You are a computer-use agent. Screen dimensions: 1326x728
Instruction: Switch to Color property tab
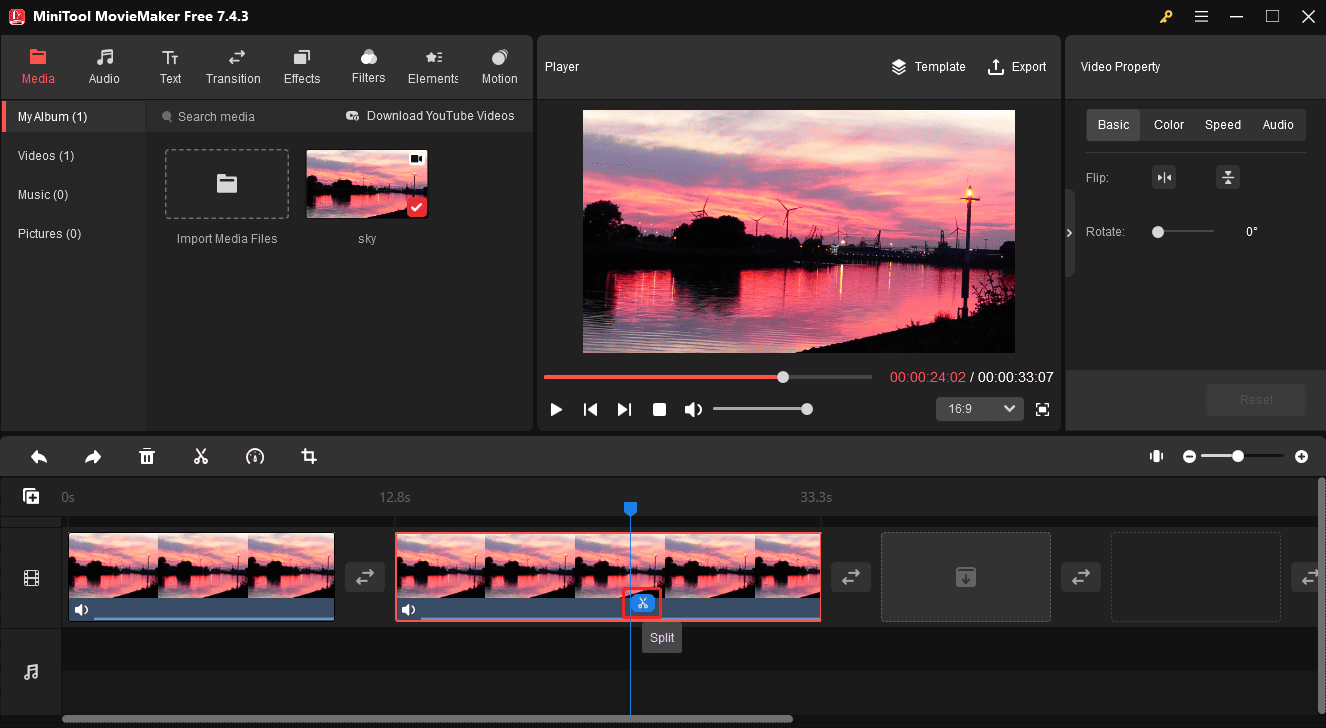[x=1169, y=125]
